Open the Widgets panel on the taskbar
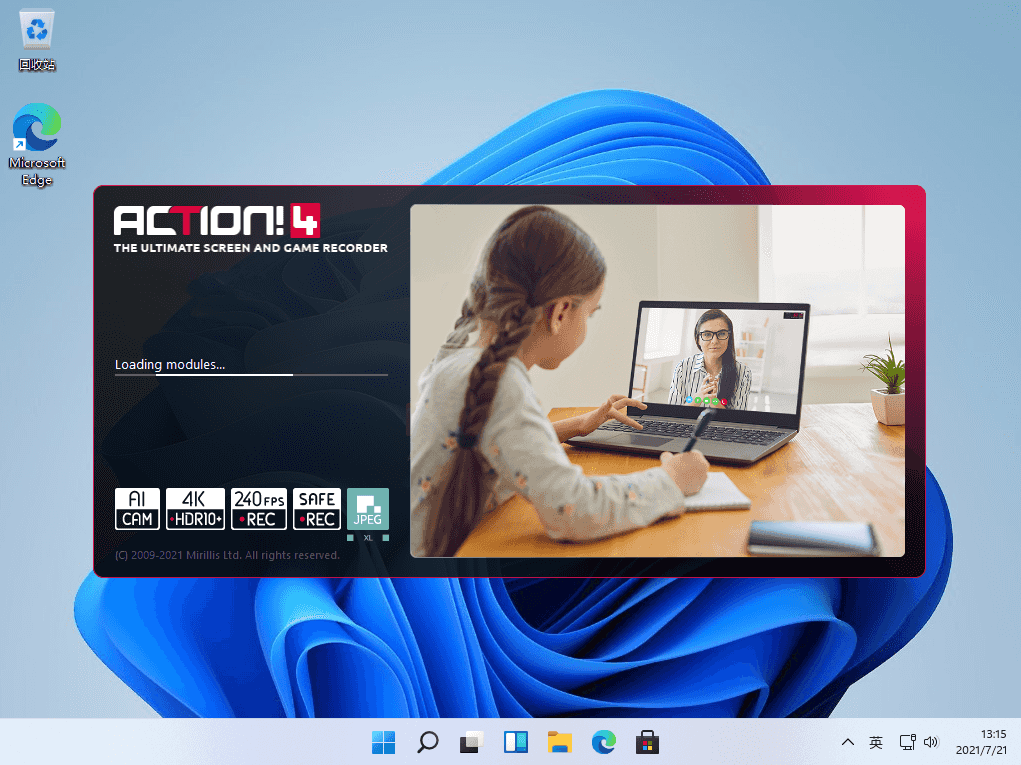1021x765 pixels. 516,742
